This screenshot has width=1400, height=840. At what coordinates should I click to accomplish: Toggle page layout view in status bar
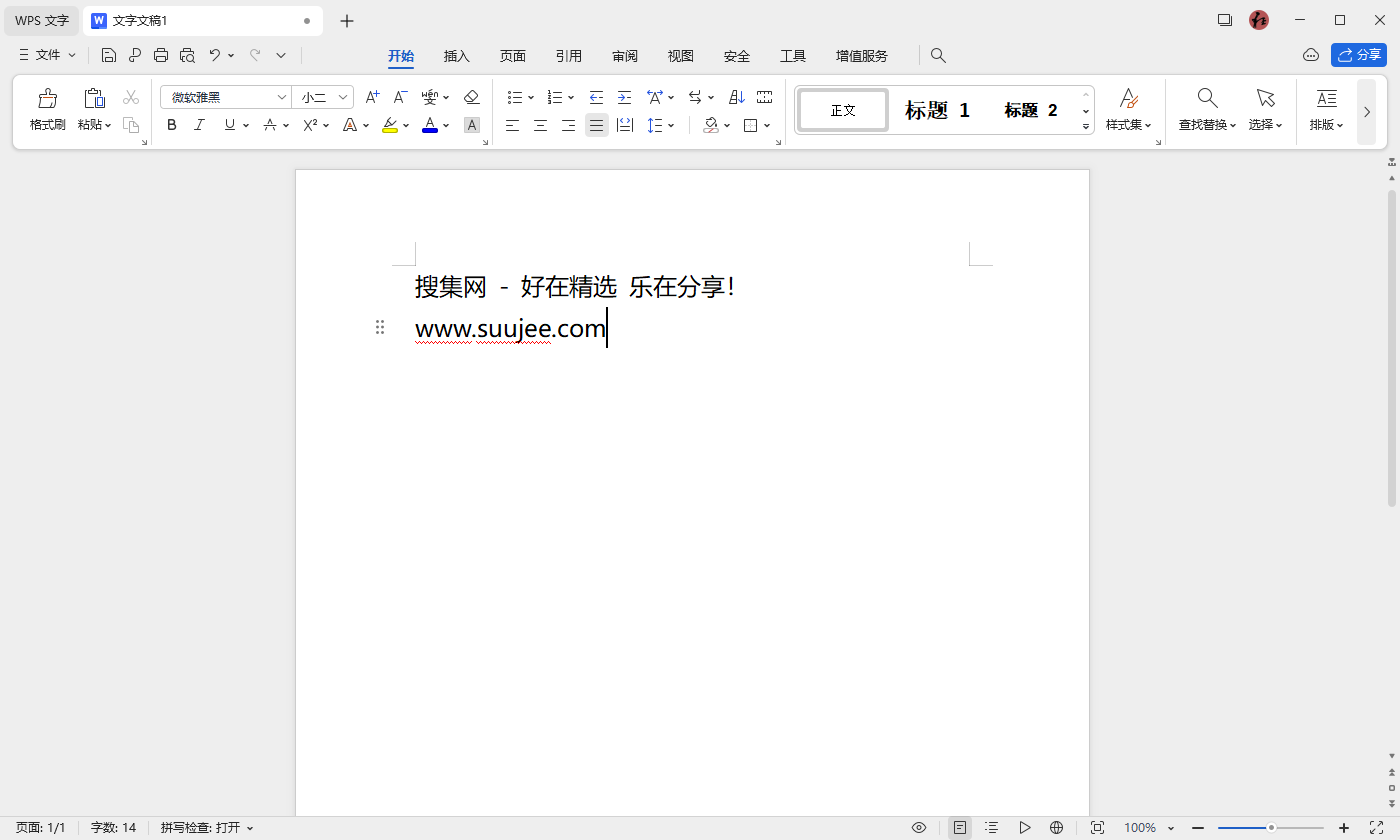click(x=960, y=828)
